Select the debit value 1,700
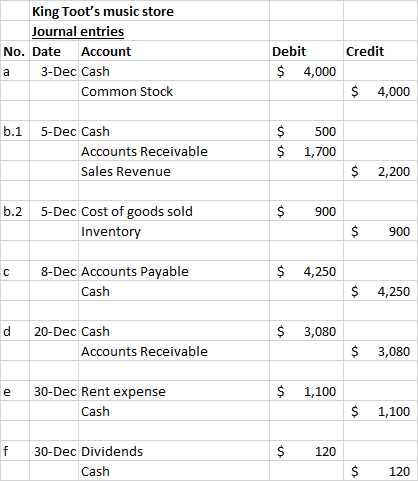The height and width of the screenshot is (481, 418). [x=306, y=151]
